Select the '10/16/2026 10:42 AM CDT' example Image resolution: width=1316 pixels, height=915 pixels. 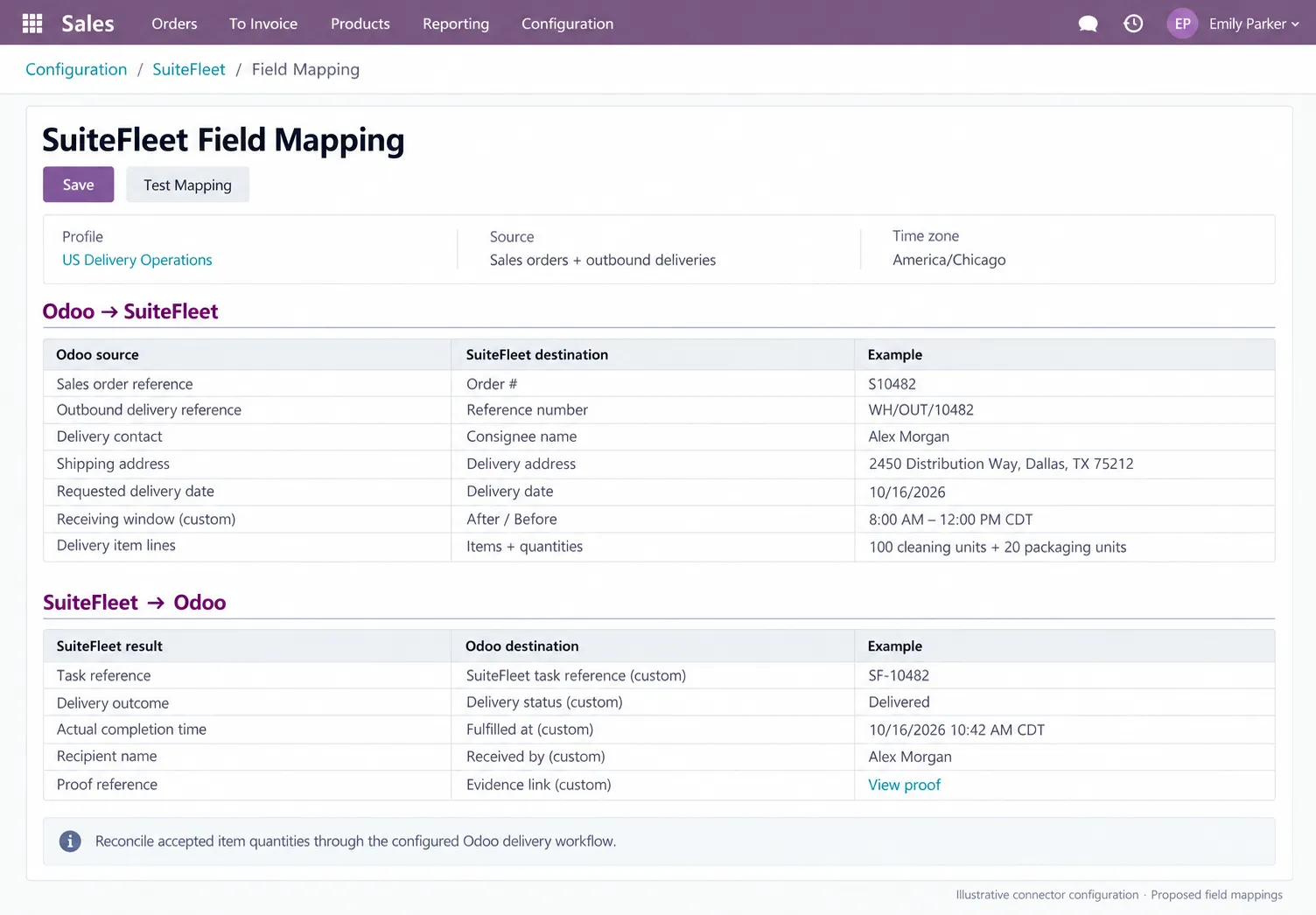coord(956,730)
